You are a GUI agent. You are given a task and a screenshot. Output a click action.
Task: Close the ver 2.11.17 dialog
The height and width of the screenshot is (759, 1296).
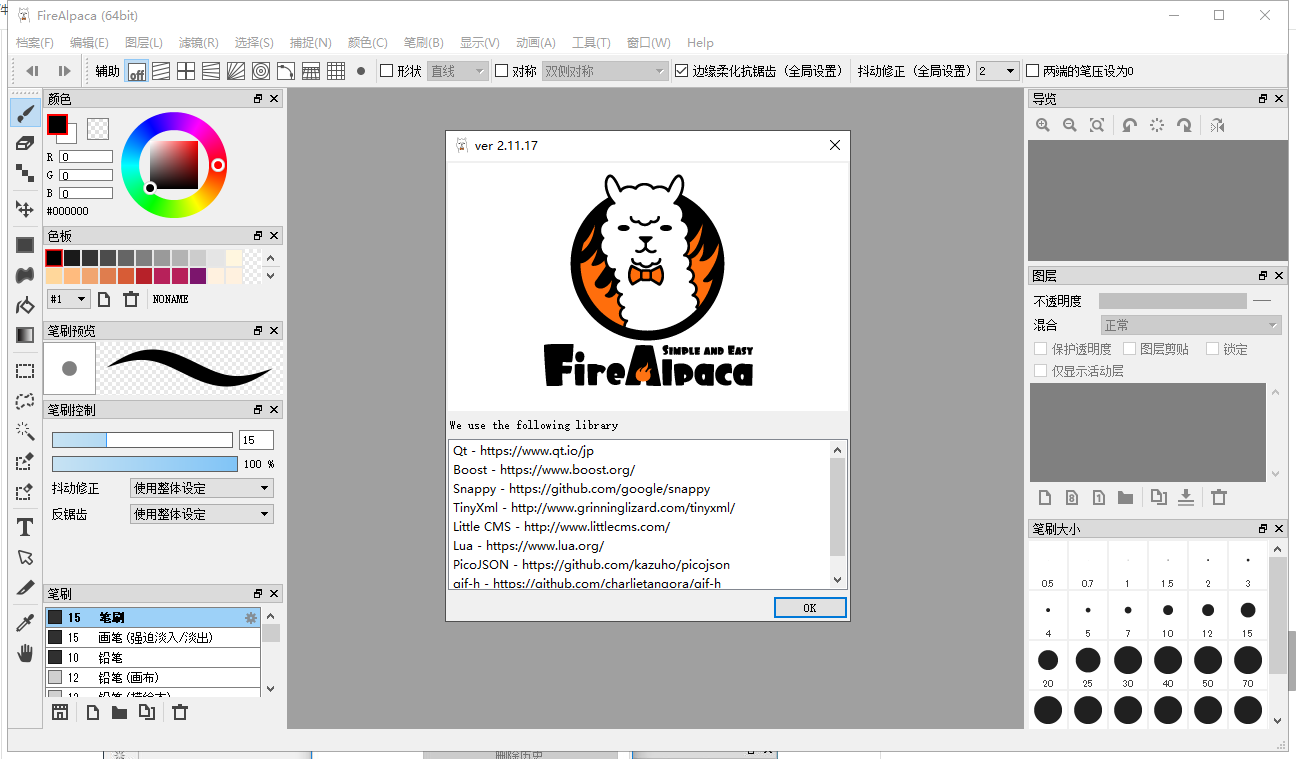tap(835, 145)
